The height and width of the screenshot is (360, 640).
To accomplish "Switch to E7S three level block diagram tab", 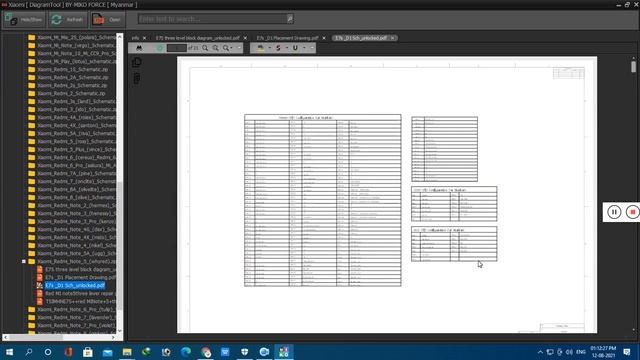I will point(198,38).
